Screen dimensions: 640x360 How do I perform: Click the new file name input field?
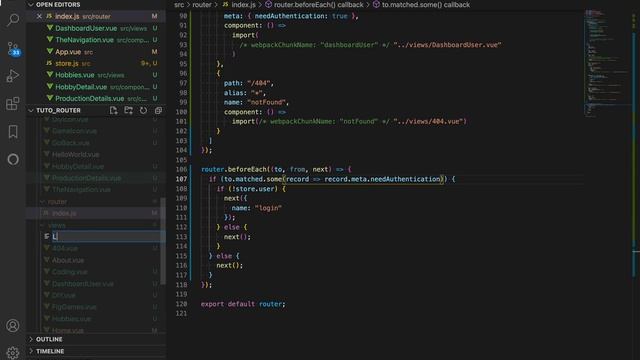point(107,236)
